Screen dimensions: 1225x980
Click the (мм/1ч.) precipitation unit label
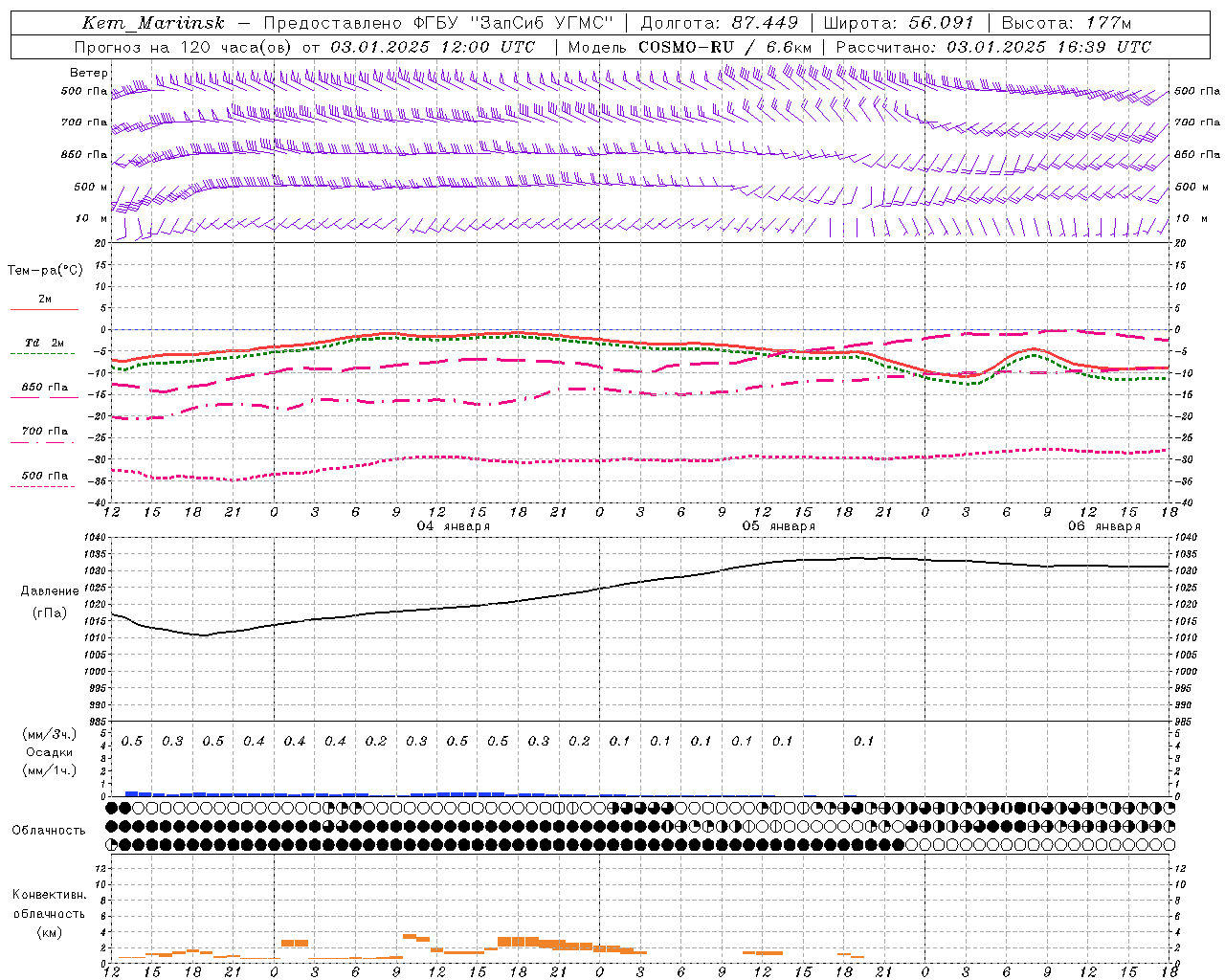click(x=49, y=771)
